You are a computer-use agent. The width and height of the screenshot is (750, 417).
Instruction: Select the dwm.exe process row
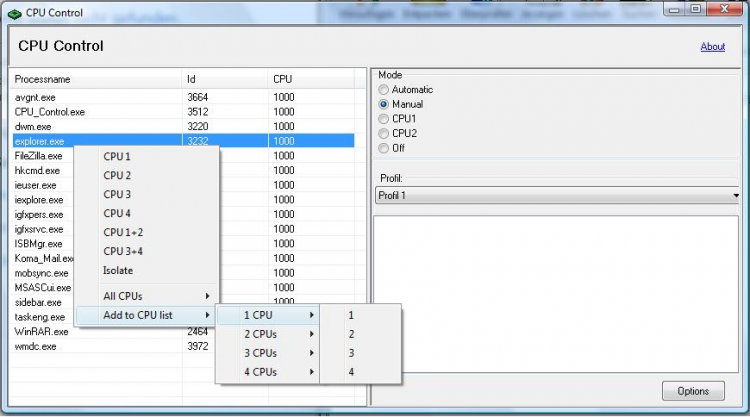pyautogui.click(x=183, y=127)
